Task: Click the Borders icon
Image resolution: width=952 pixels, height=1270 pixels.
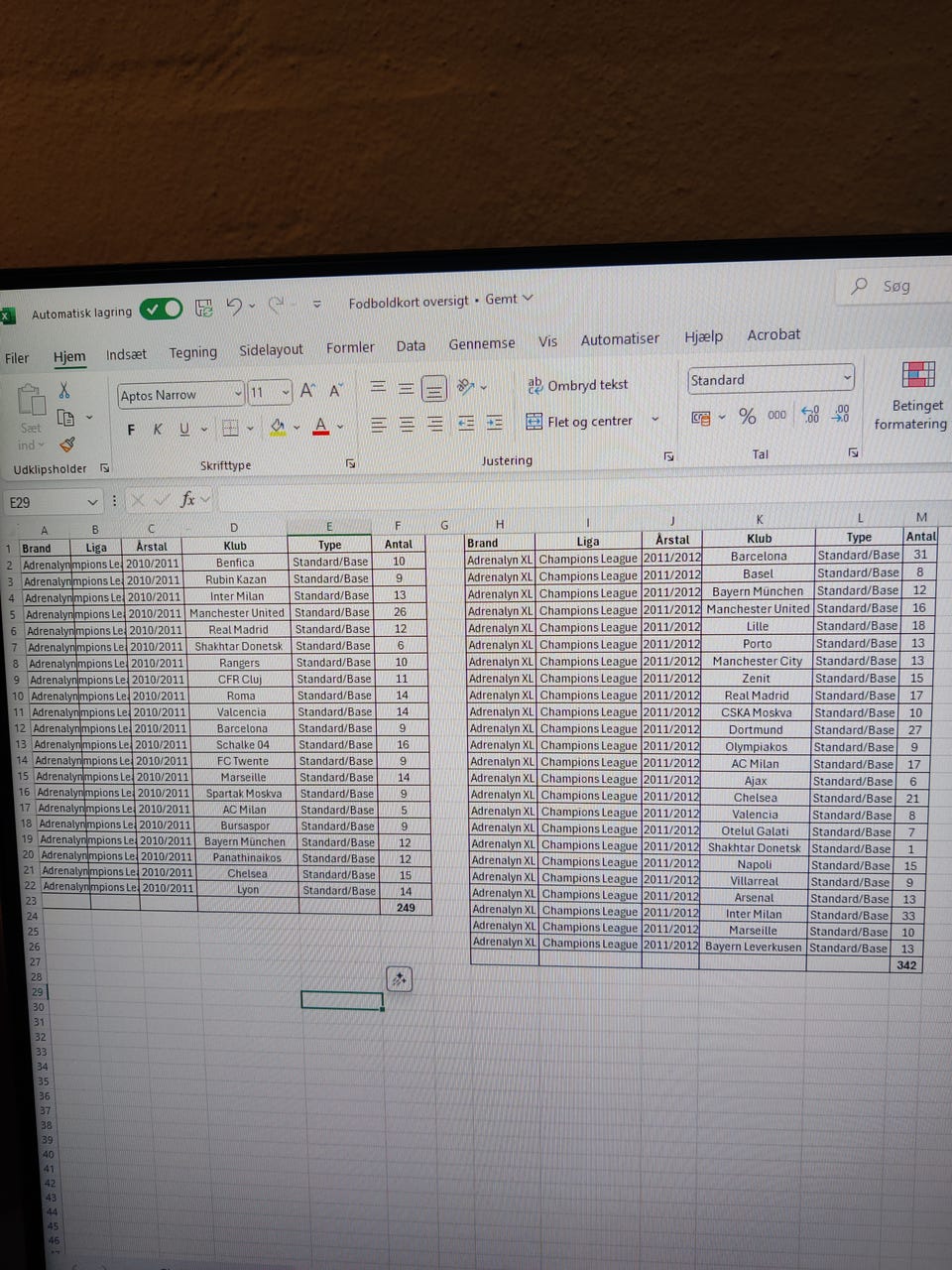Action: pos(230,428)
